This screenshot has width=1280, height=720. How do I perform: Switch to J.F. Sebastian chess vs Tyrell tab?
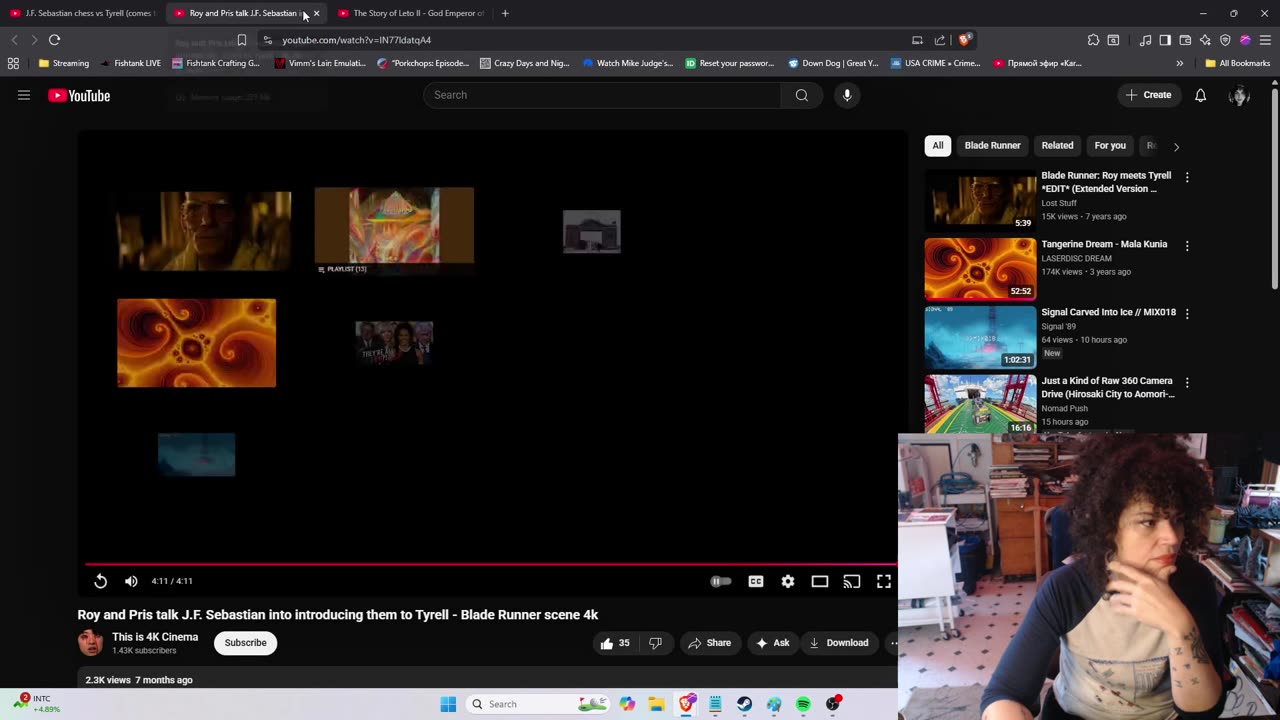coord(82,13)
